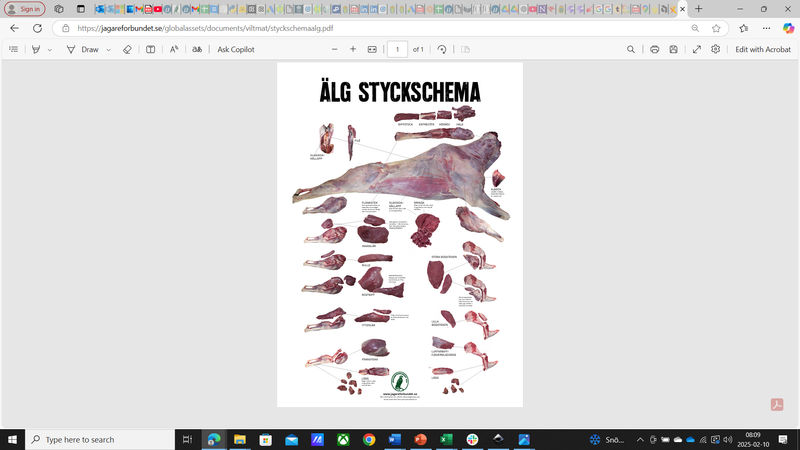Image resolution: width=800 pixels, height=450 pixels.
Task: Click the page number input field
Action: click(x=397, y=49)
